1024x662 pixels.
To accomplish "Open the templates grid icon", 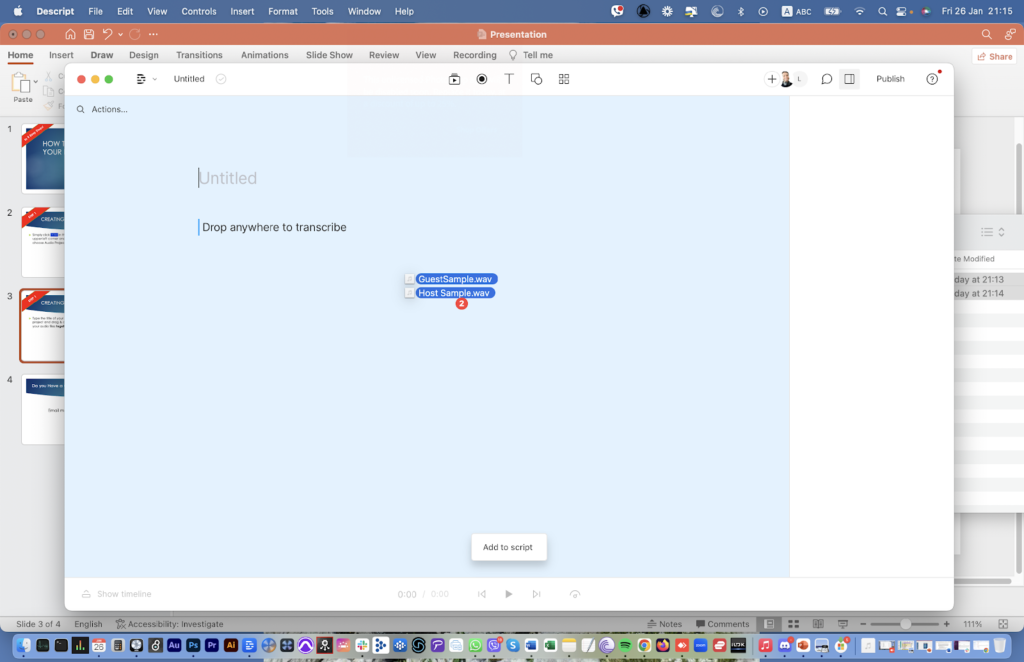I will tap(564, 79).
